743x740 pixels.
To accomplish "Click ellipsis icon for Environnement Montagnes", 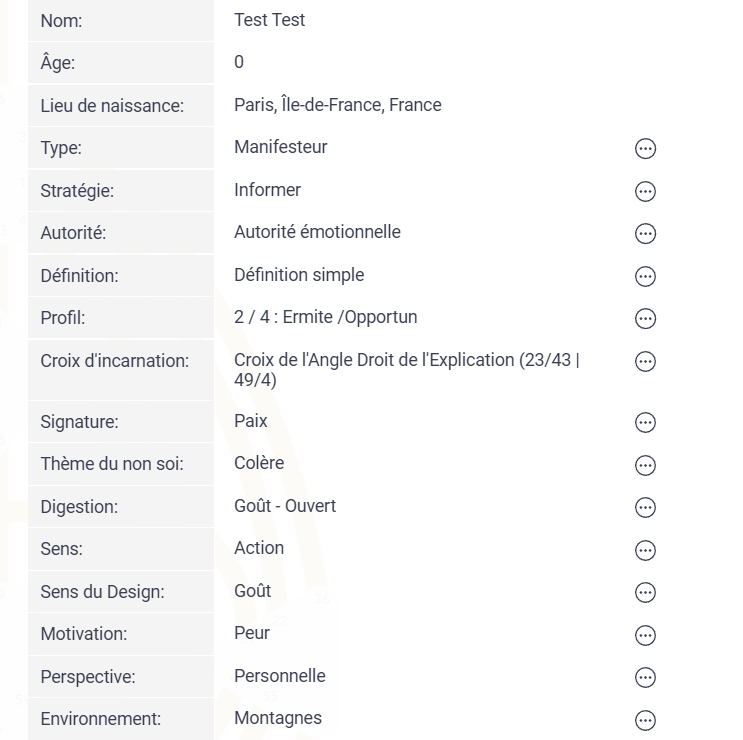I will (x=645, y=720).
